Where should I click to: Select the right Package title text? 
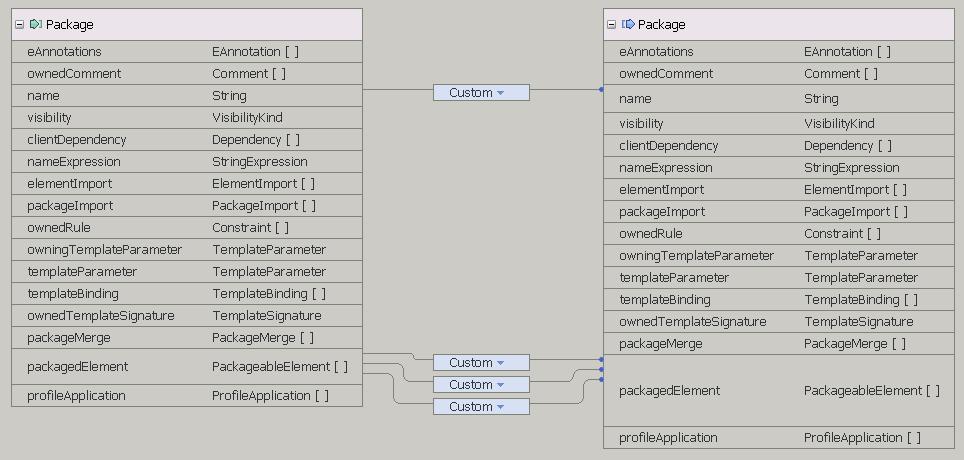662,25
